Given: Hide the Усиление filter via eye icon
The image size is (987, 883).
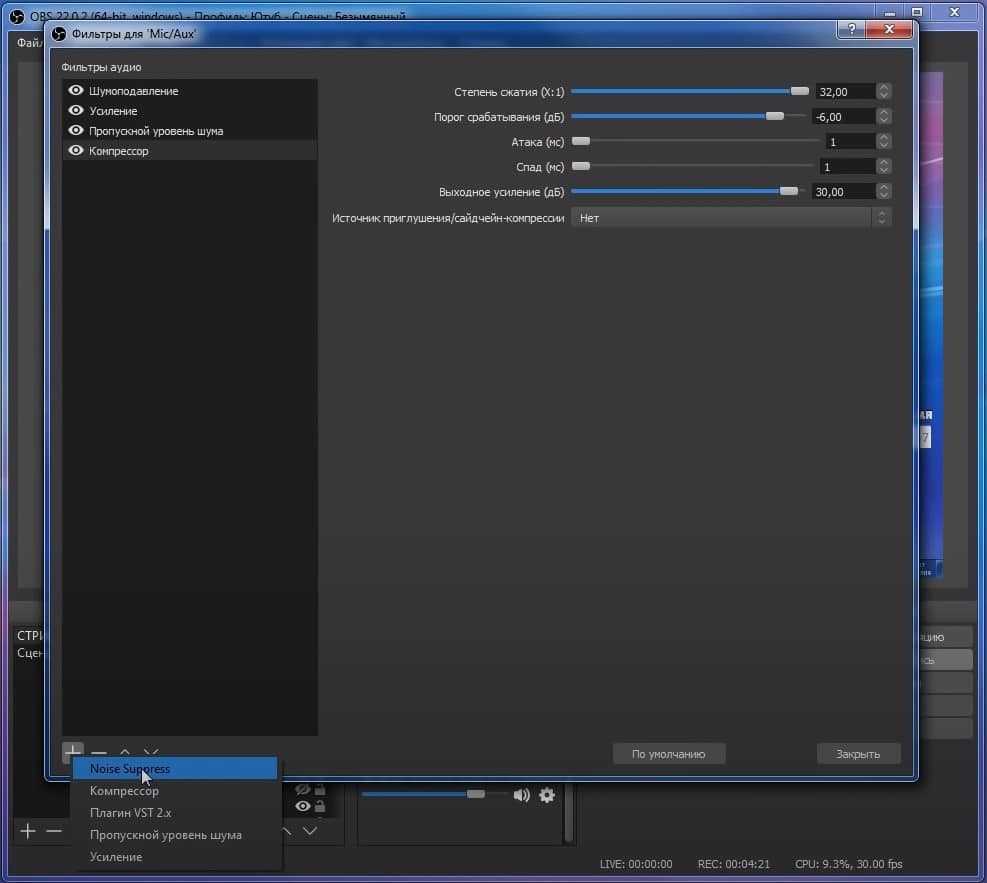Looking at the screenshot, I should tap(75, 111).
